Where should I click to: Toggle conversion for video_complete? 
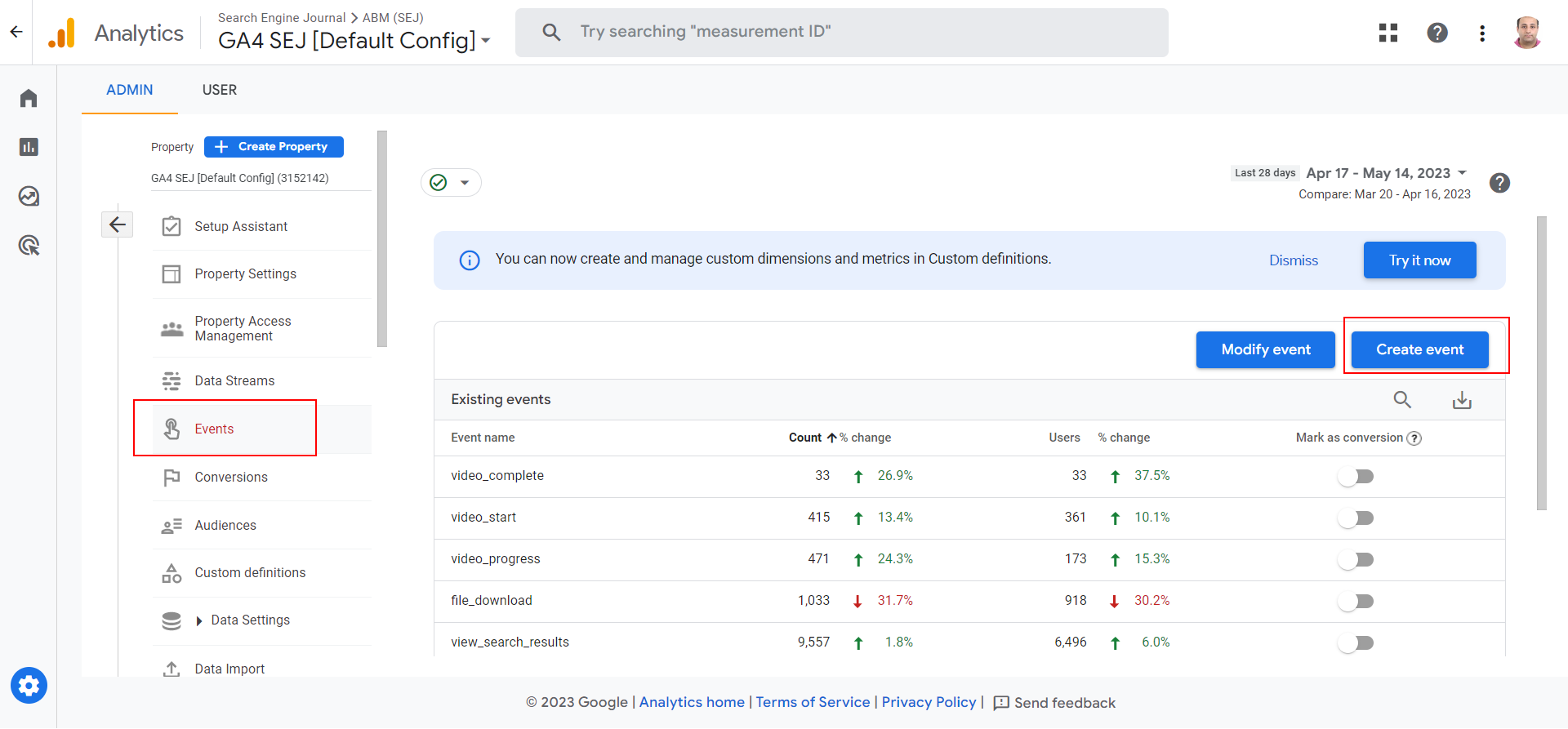click(x=1356, y=476)
